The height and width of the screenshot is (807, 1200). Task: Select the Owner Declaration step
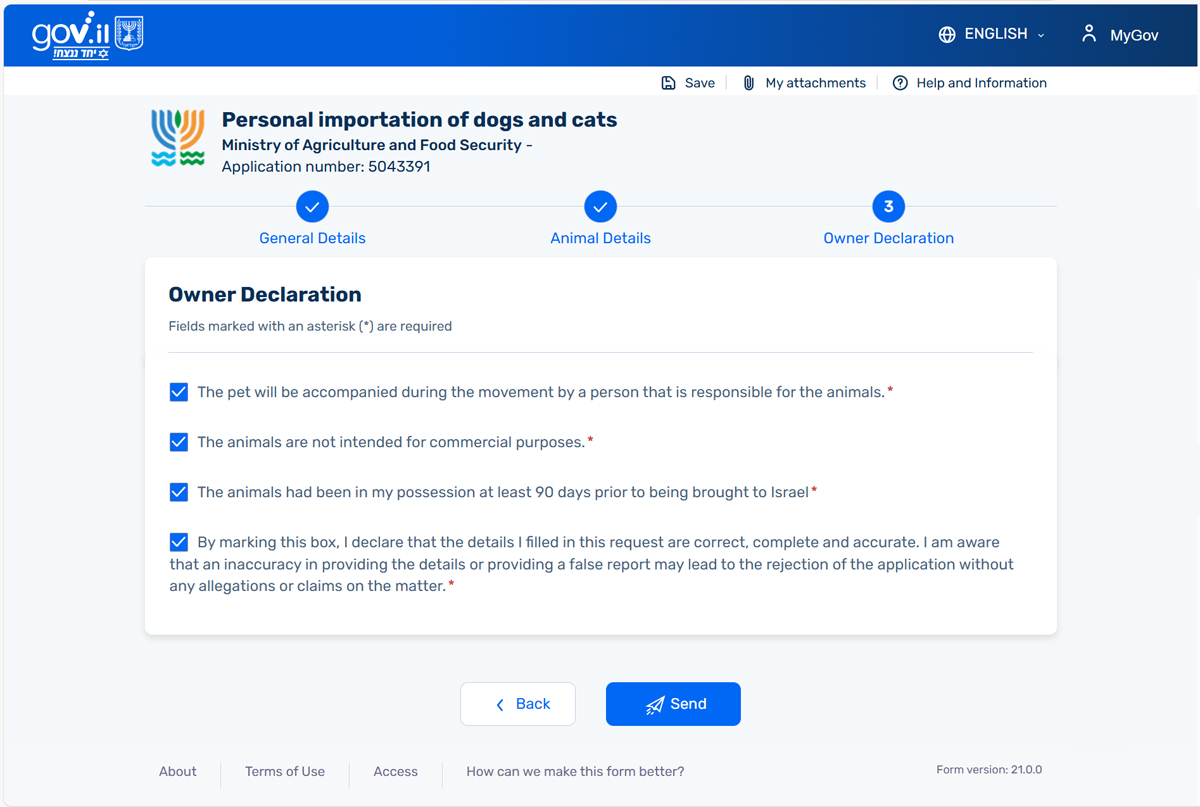[888, 238]
